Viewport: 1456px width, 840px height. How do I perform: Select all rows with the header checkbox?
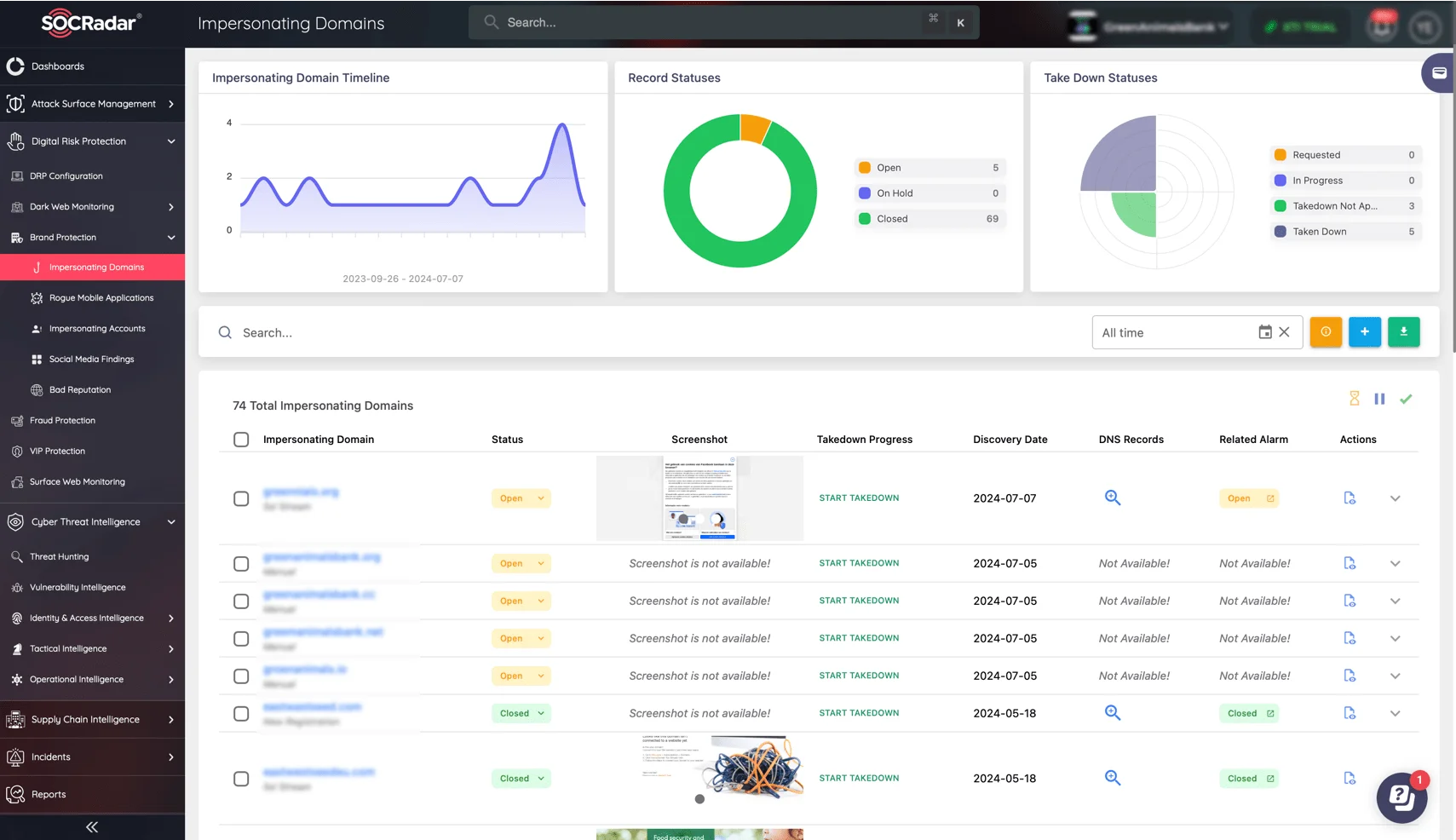point(241,440)
